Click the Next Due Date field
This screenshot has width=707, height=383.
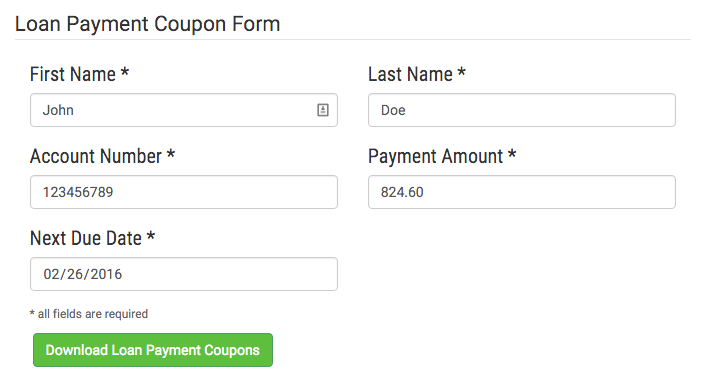pyautogui.click(x=184, y=274)
